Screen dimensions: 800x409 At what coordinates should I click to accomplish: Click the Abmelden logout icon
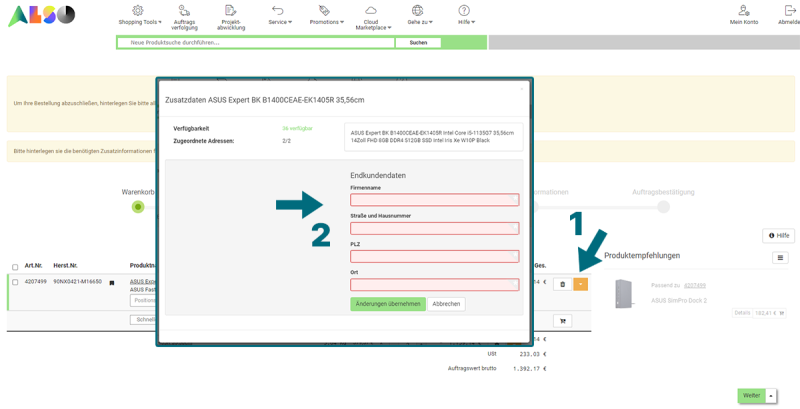point(790,10)
